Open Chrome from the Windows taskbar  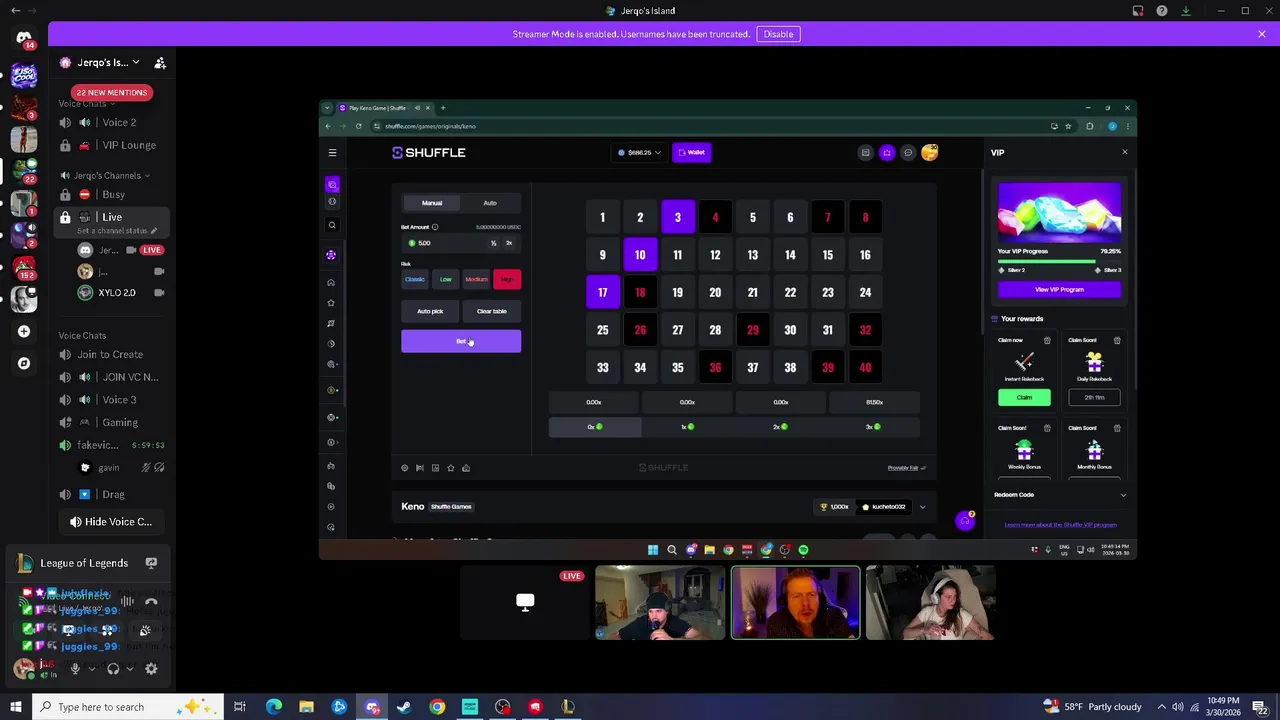[x=437, y=707]
